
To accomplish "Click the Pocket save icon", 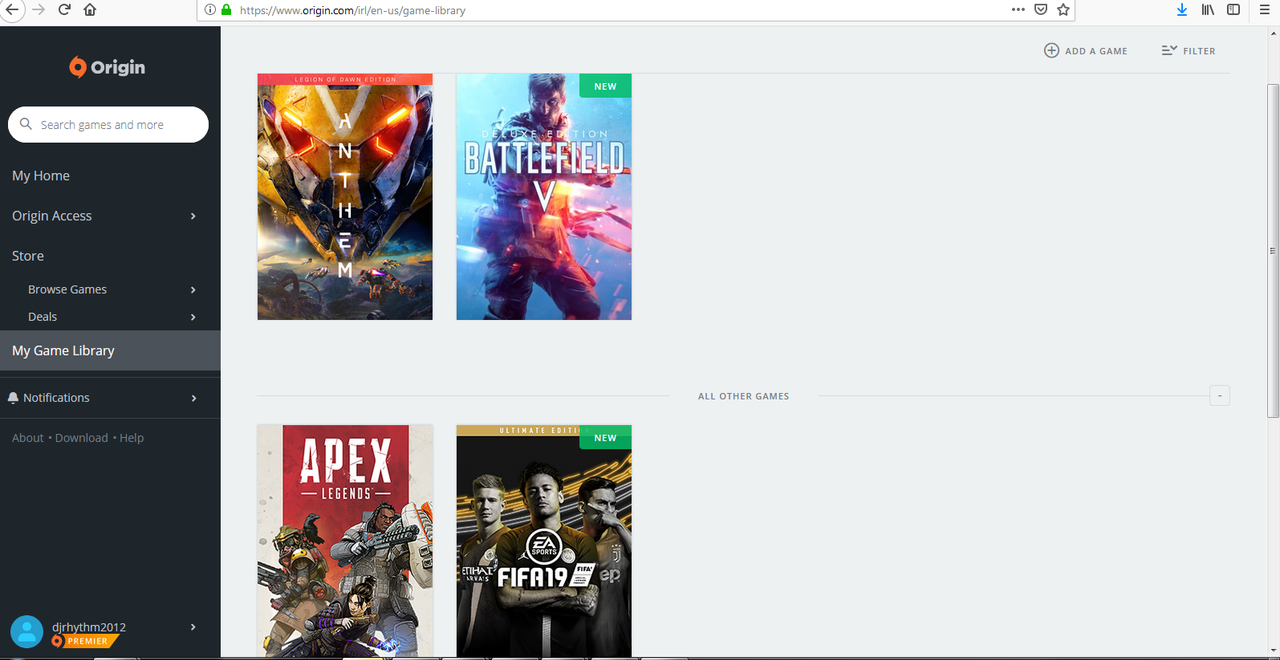I will click(x=1041, y=9).
